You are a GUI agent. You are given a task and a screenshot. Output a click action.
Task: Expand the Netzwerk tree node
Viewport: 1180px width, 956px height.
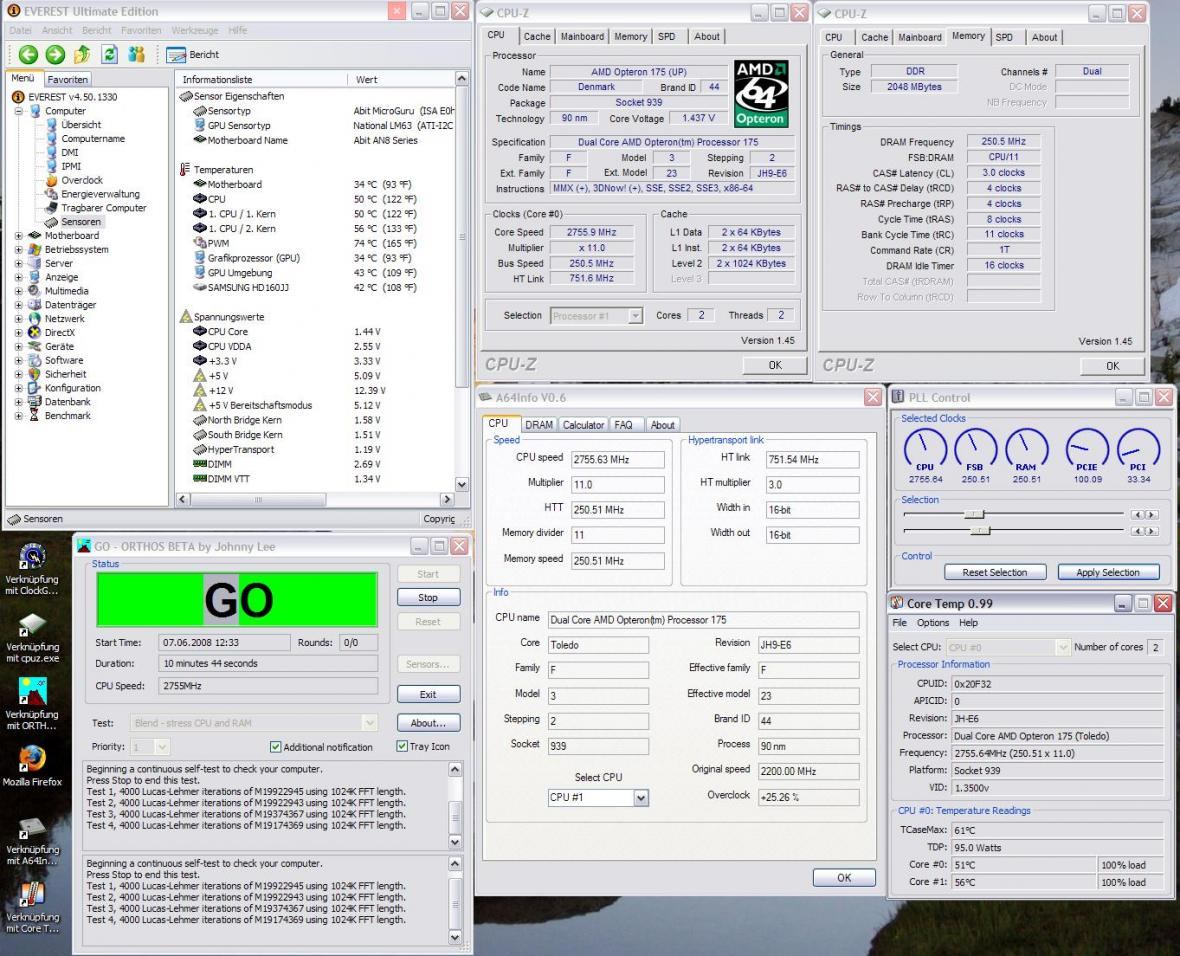click(x=19, y=319)
